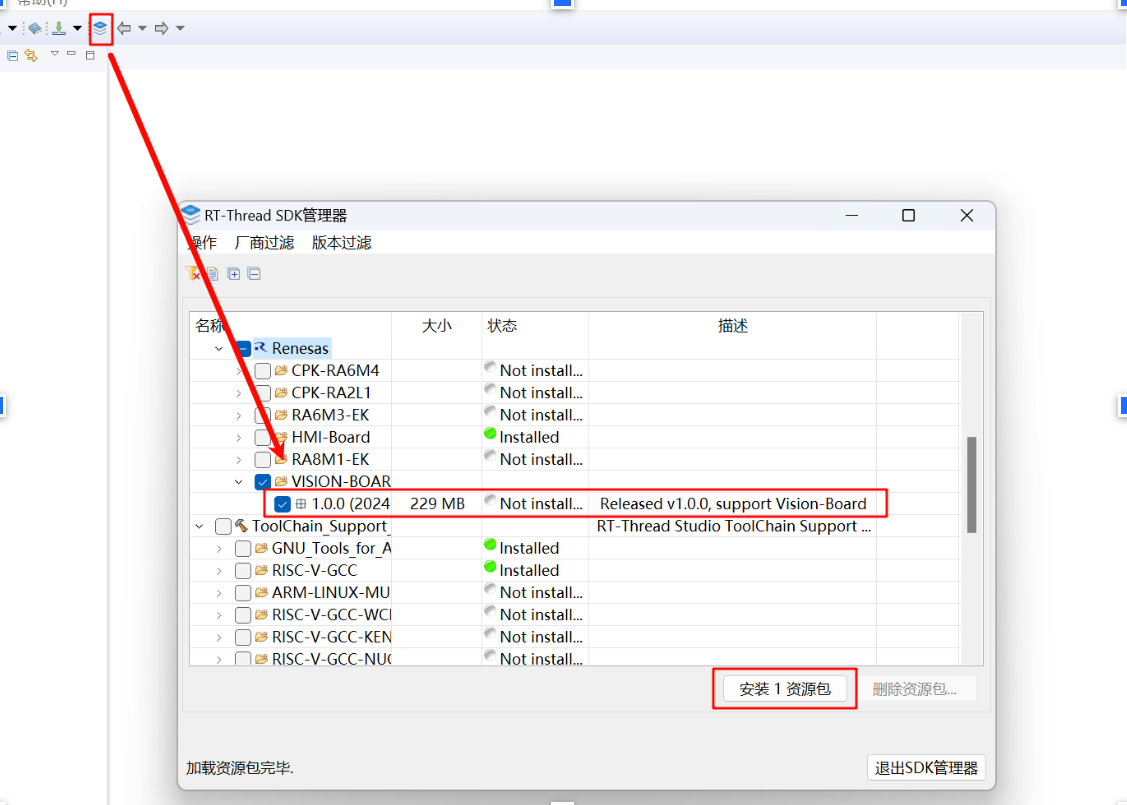Open the download icon's dropdown arrow

(77, 28)
